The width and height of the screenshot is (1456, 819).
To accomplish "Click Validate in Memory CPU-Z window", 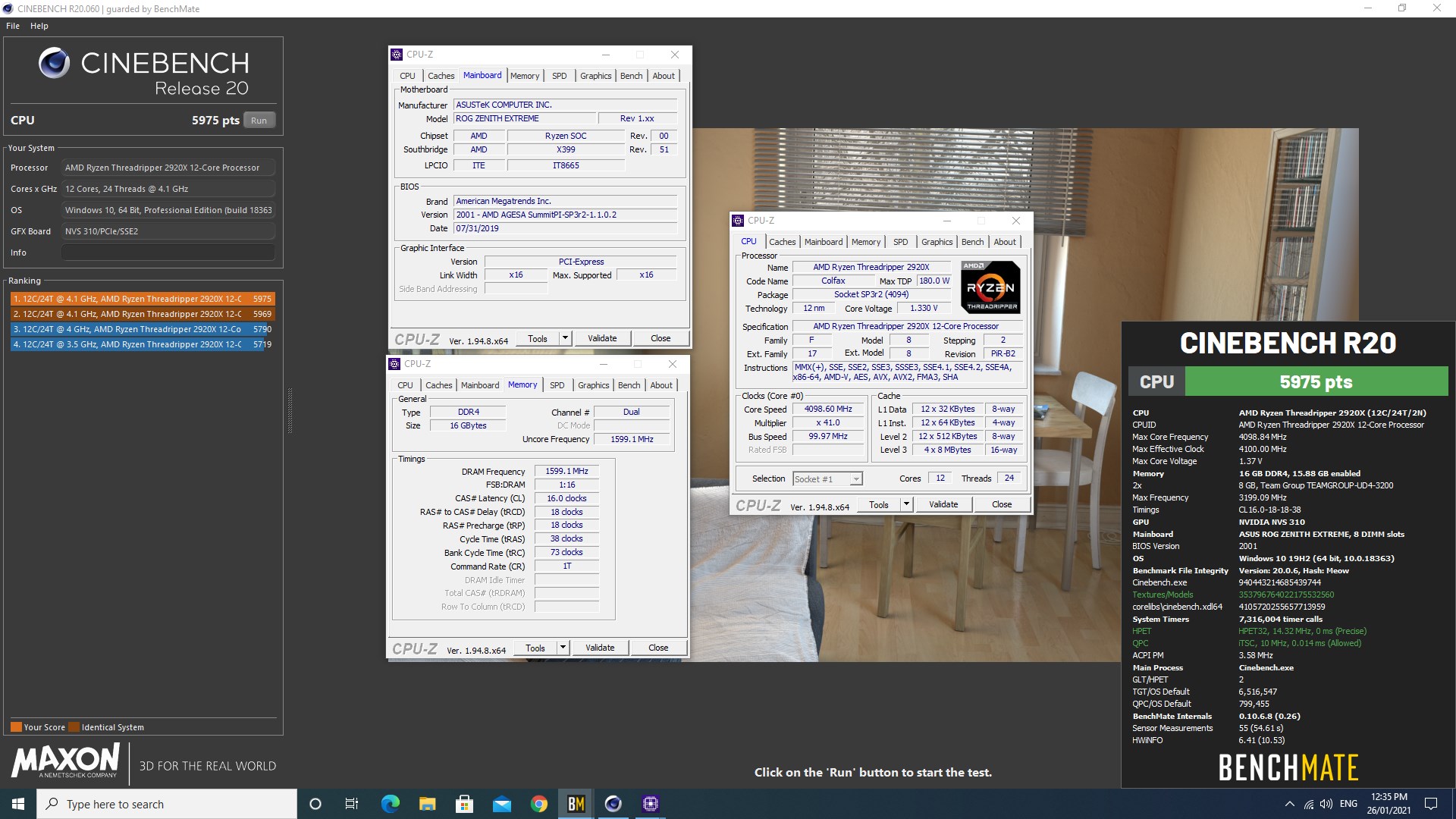I will (x=600, y=648).
